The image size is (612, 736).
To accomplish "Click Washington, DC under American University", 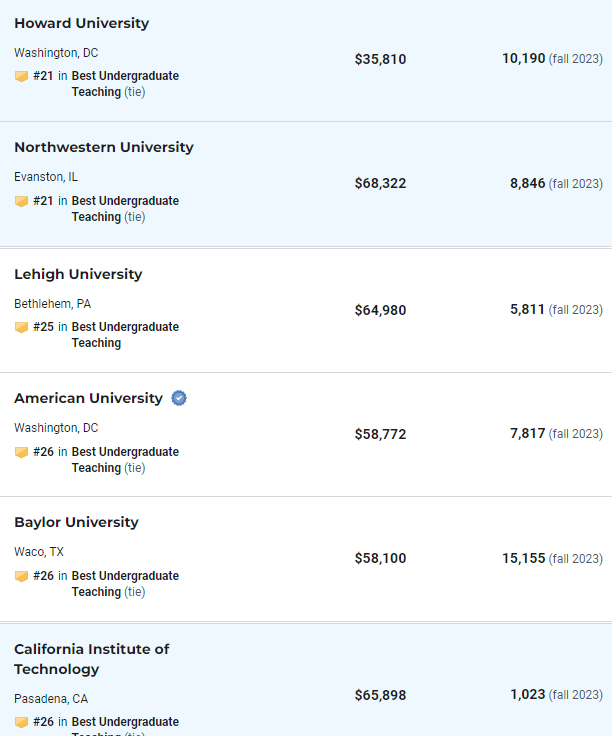I will click(56, 428).
